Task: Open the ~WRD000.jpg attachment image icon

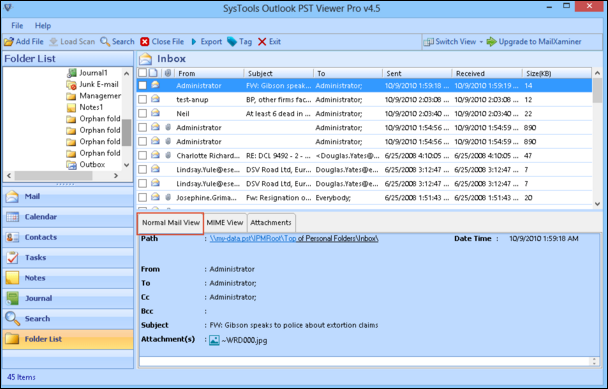Action: [x=214, y=341]
